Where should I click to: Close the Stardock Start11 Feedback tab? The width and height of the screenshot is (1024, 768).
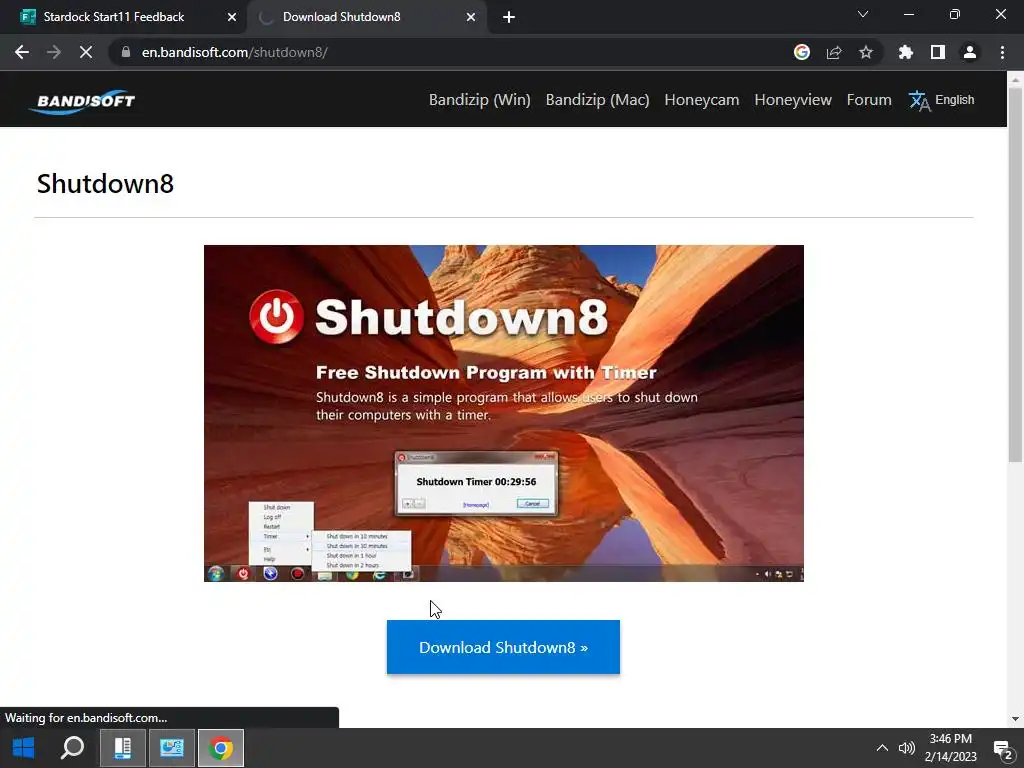(x=232, y=17)
